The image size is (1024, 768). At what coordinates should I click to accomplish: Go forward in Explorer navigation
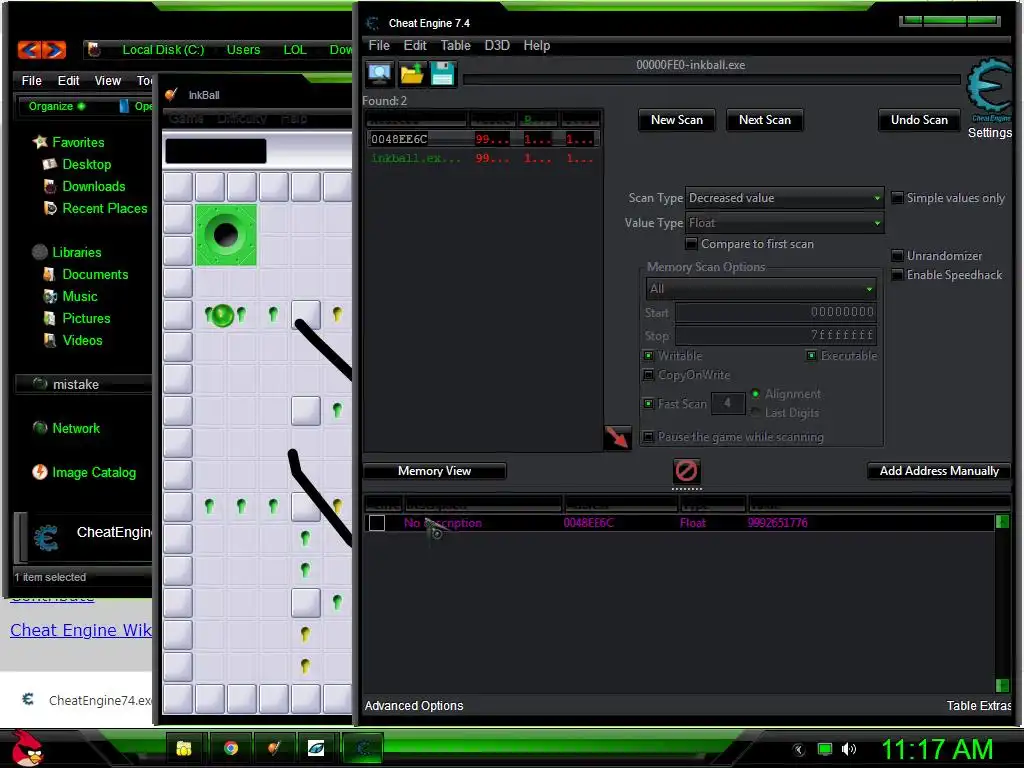point(54,49)
